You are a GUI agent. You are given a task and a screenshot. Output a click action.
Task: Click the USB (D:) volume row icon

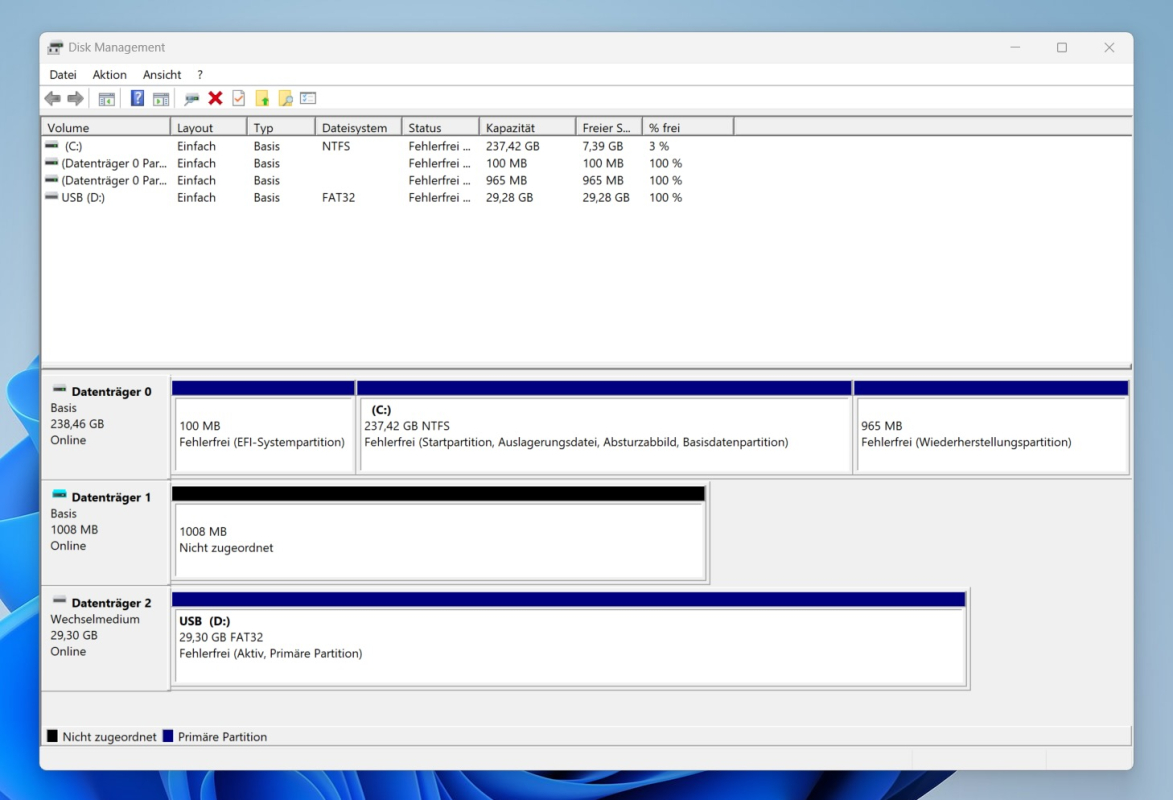(x=52, y=197)
